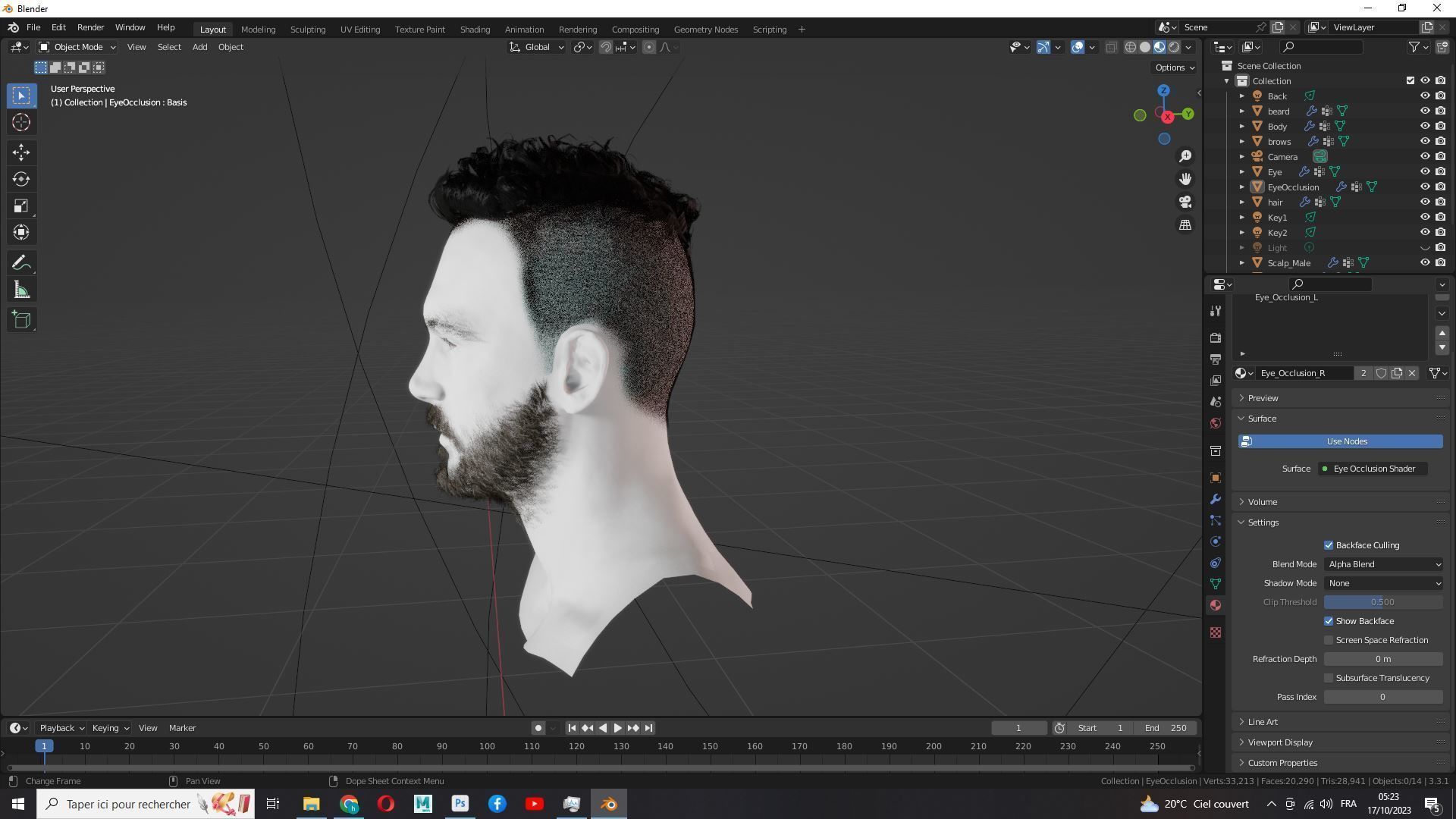Switch to the Sculpting workspace tab
Image resolution: width=1456 pixels, height=819 pixels.
307,30
